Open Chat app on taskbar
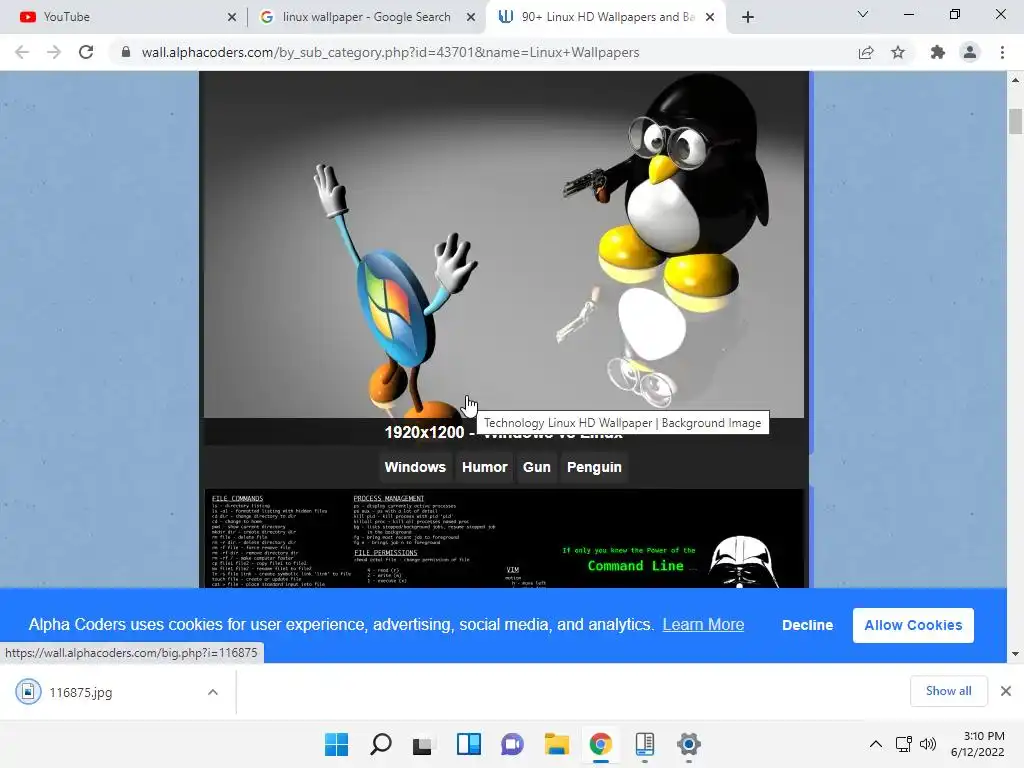Viewport: 1024px width, 768px height. point(513,744)
